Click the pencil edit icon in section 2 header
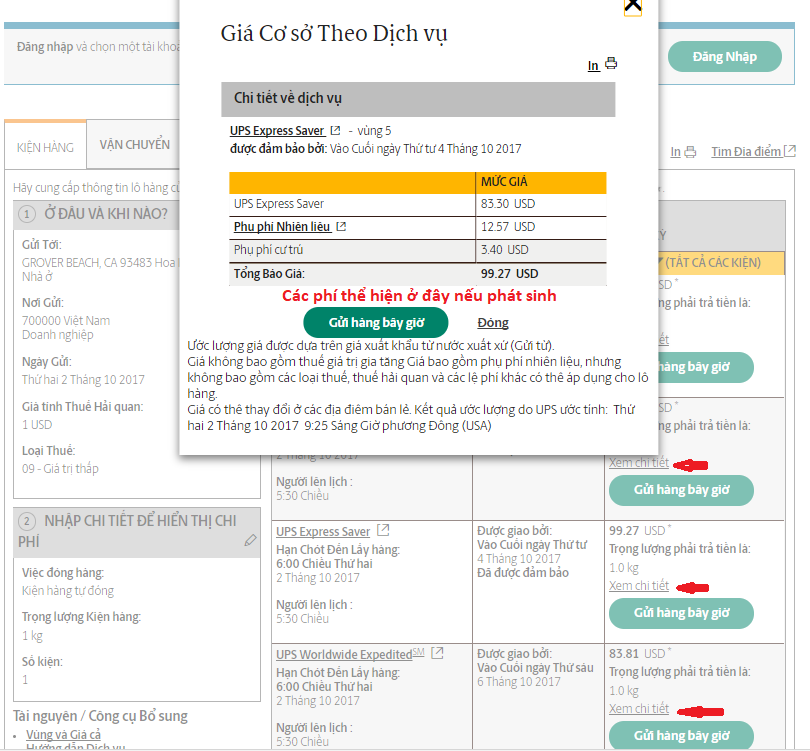 click(251, 540)
